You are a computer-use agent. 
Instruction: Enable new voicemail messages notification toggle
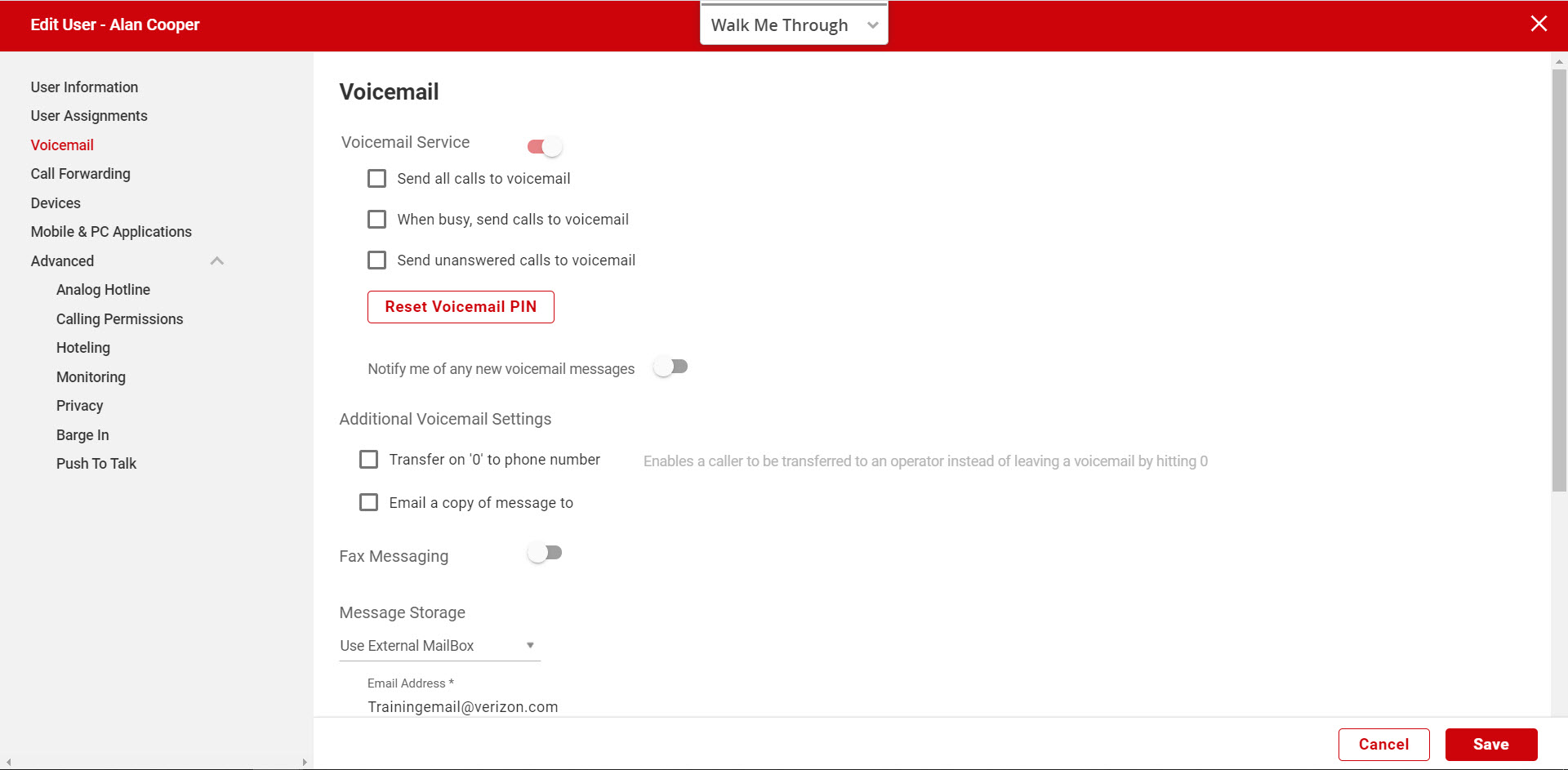click(x=670, y=367)
